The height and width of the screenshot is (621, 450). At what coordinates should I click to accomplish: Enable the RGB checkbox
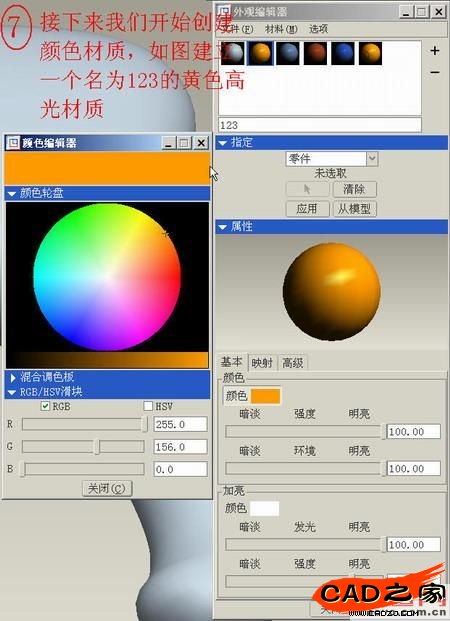[x=45, y=406]
